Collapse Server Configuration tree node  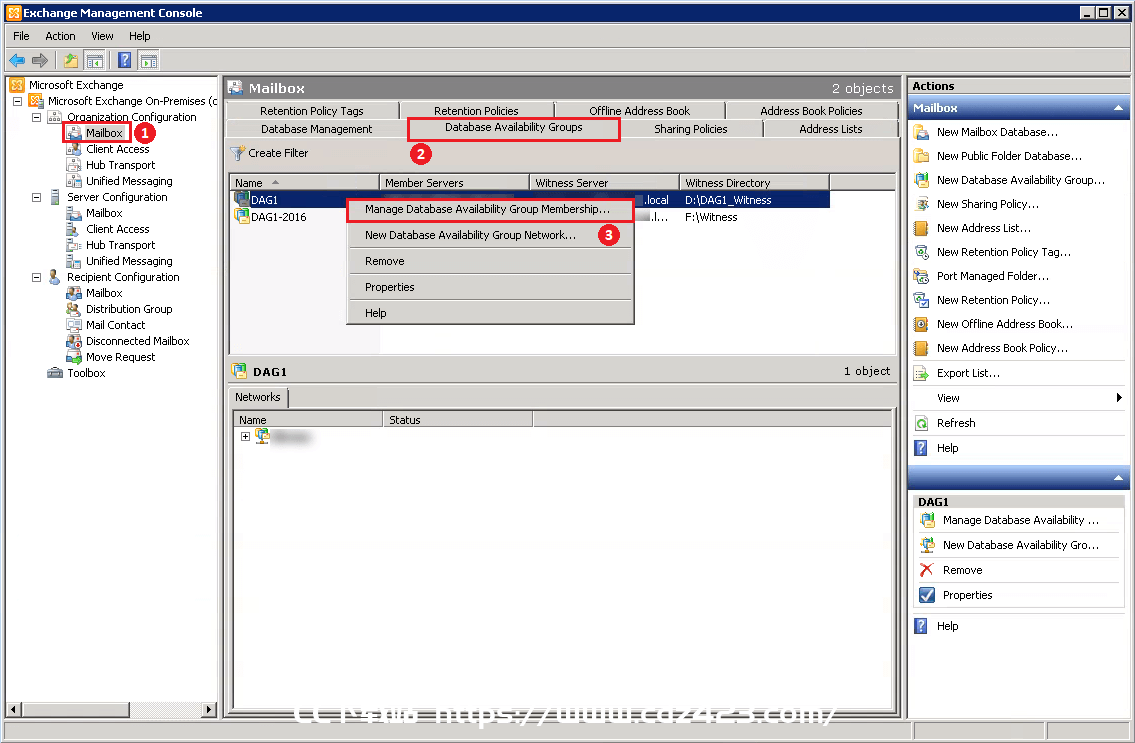coord(36,197)
